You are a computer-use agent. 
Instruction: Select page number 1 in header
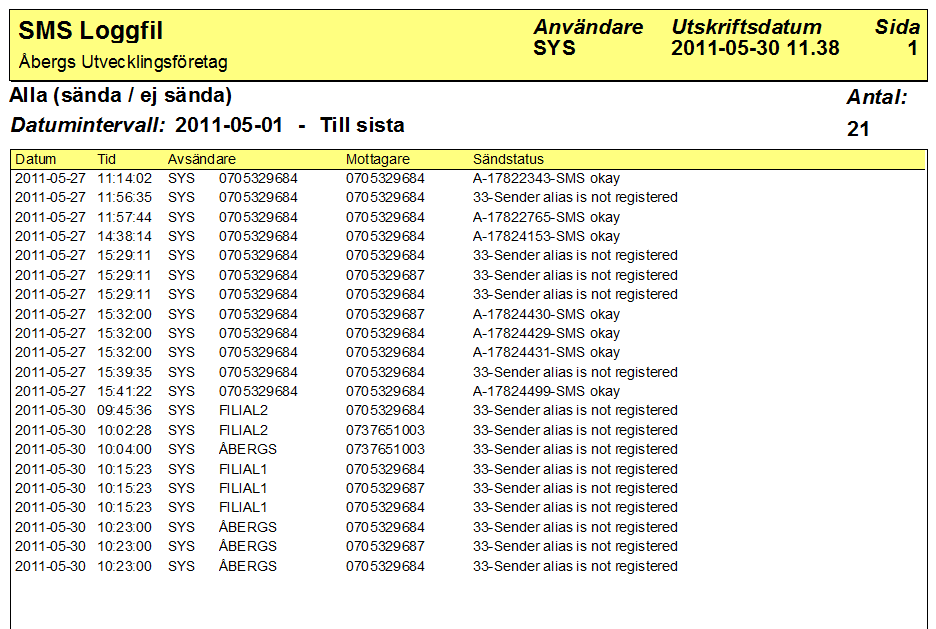point(913,48)
